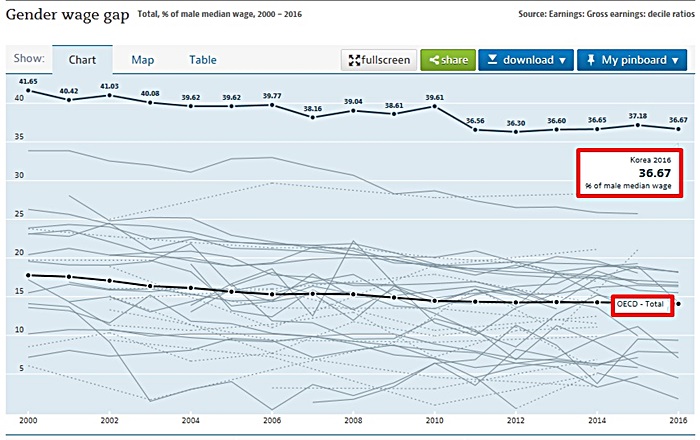Click the pinboard pin icon

click(590, 60)
